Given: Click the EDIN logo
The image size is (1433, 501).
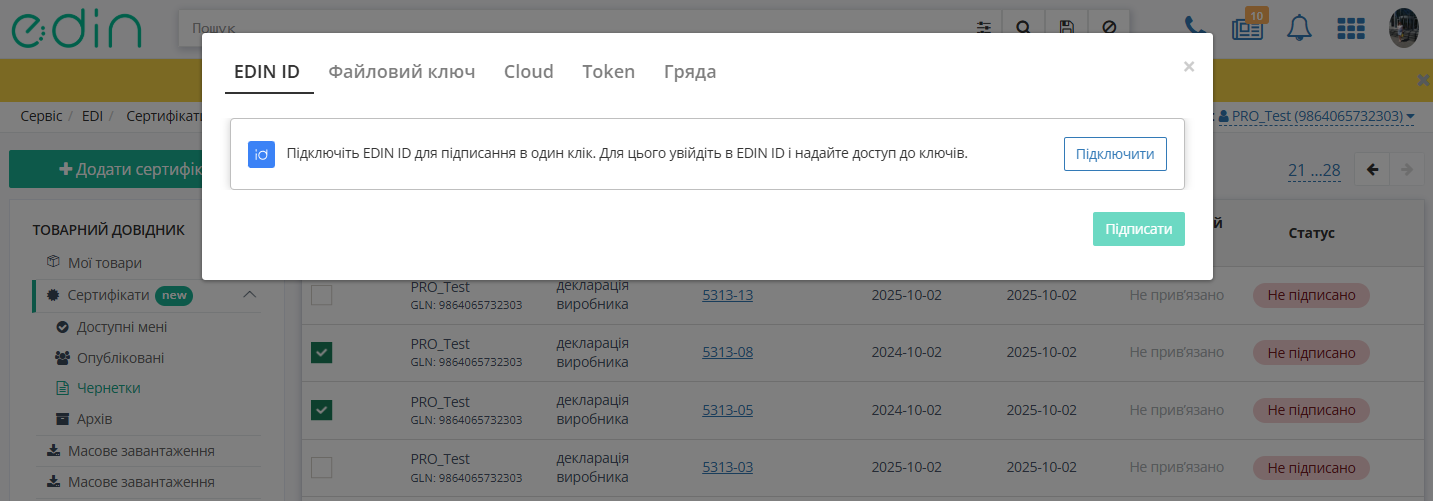Looking at the screenshot, I should point(77,27).
